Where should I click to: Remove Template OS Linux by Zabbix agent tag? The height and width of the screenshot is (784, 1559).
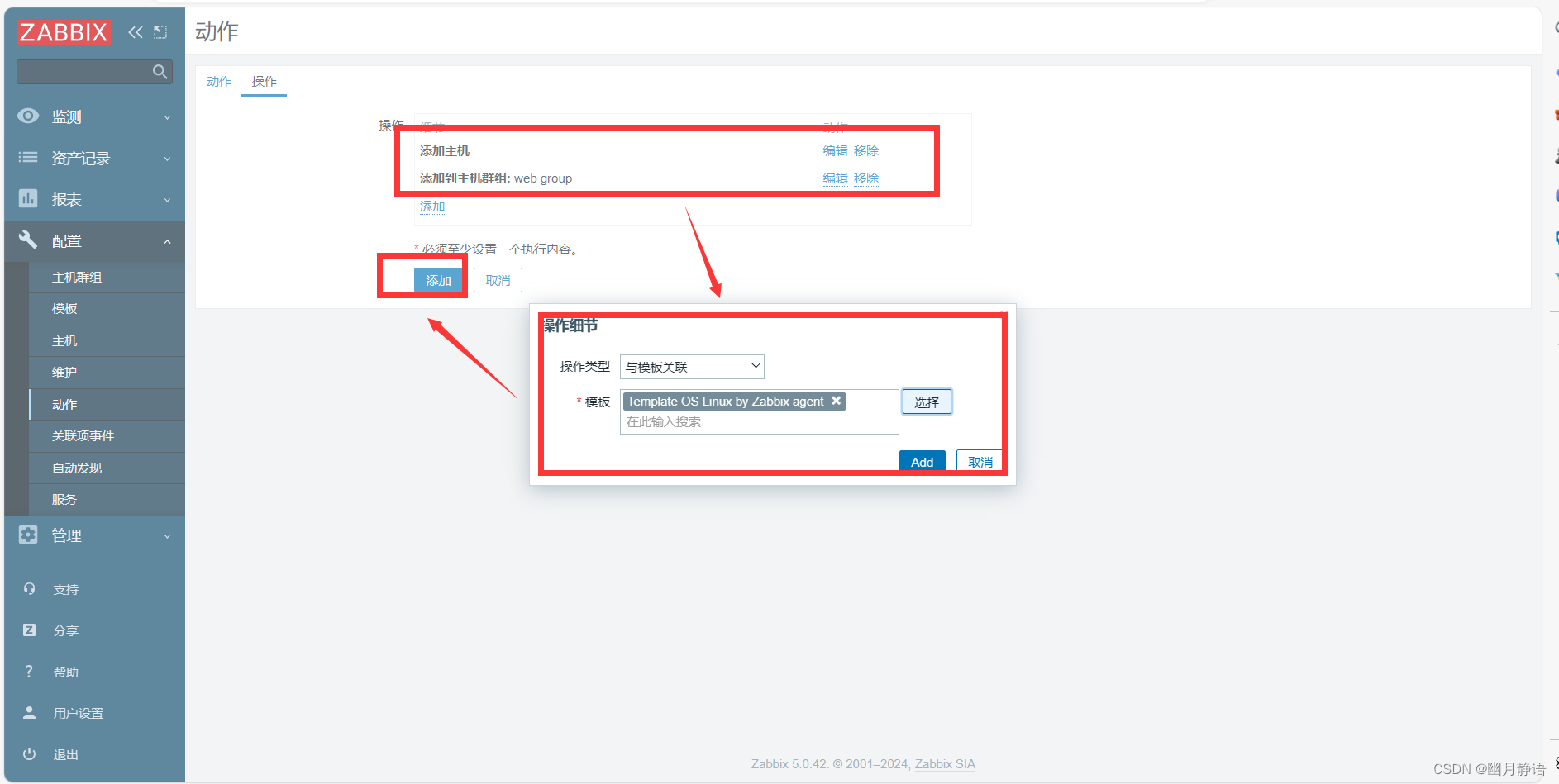pos(837,401)
